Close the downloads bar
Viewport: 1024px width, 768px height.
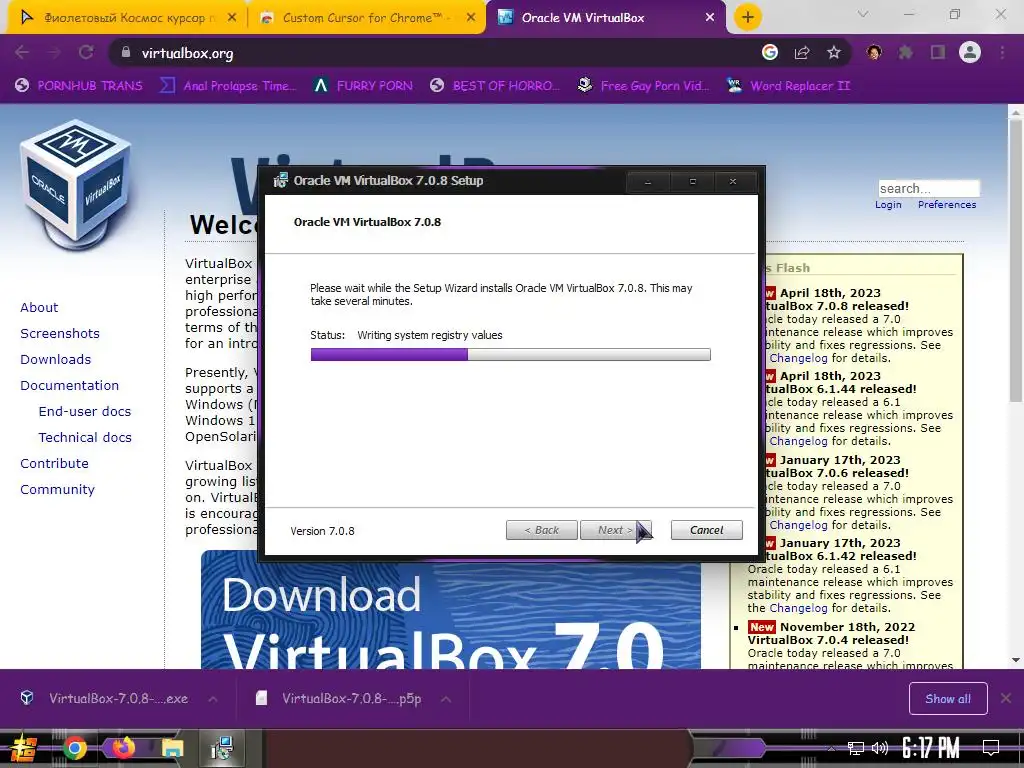(1006, 699)
